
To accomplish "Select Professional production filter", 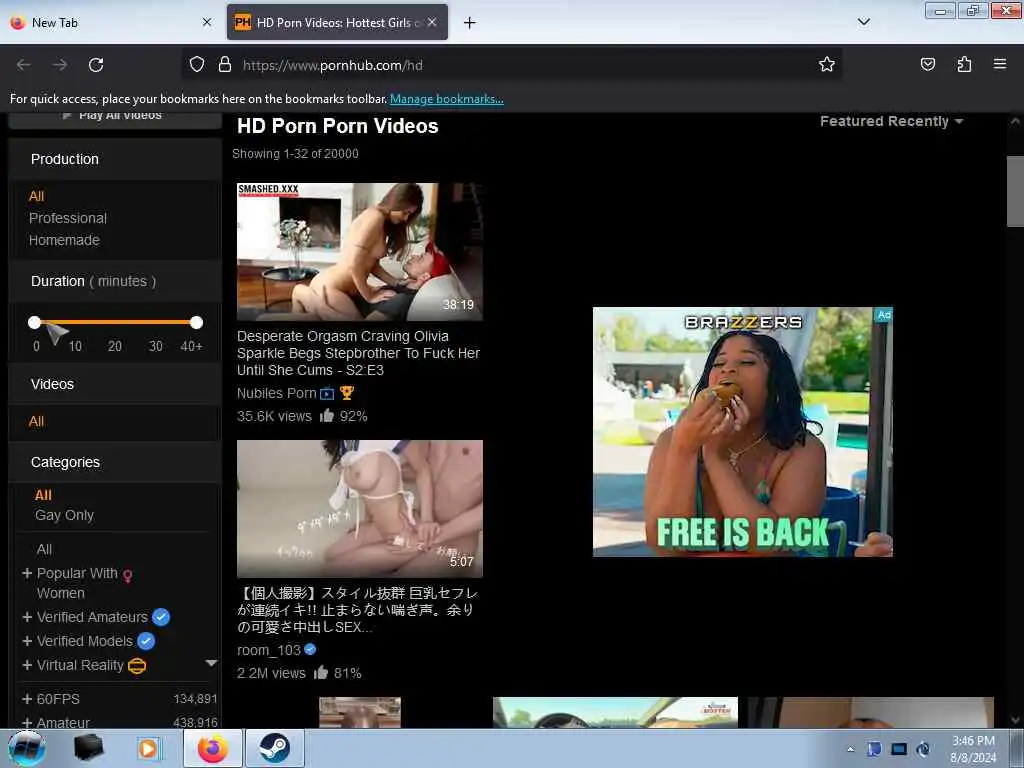I will [68, 218].
